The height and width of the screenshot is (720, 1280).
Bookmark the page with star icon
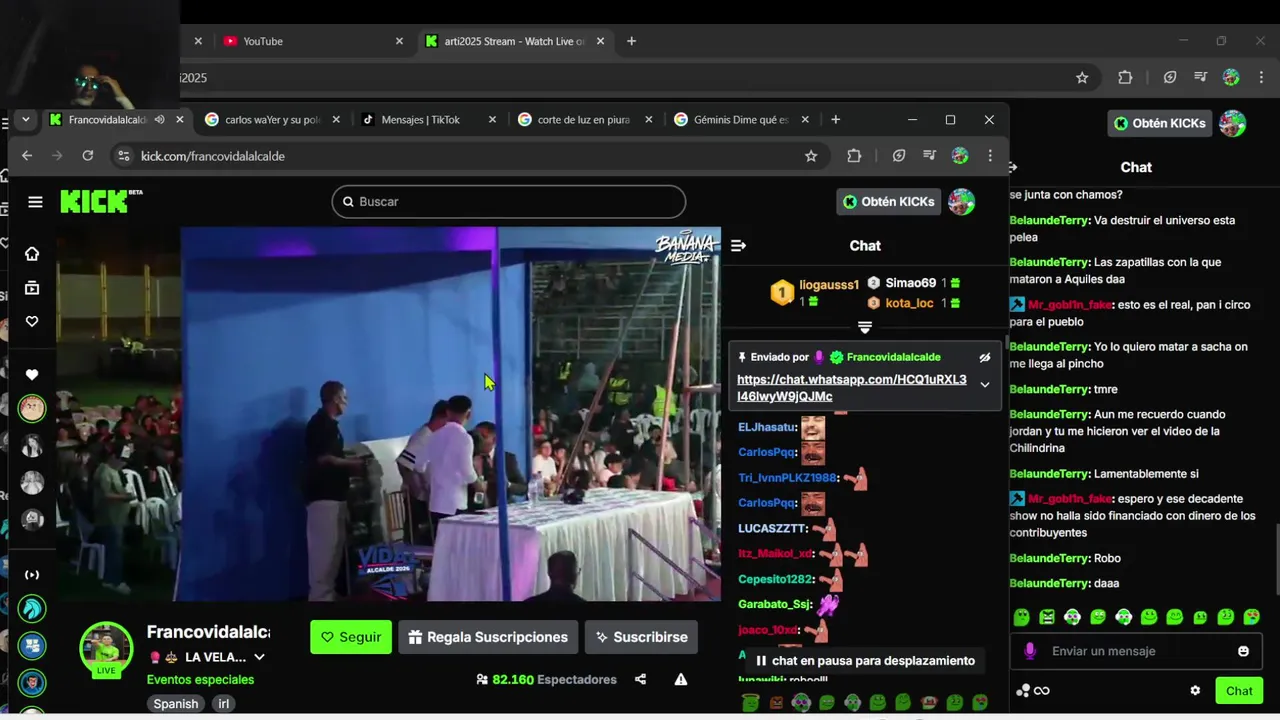811,156
